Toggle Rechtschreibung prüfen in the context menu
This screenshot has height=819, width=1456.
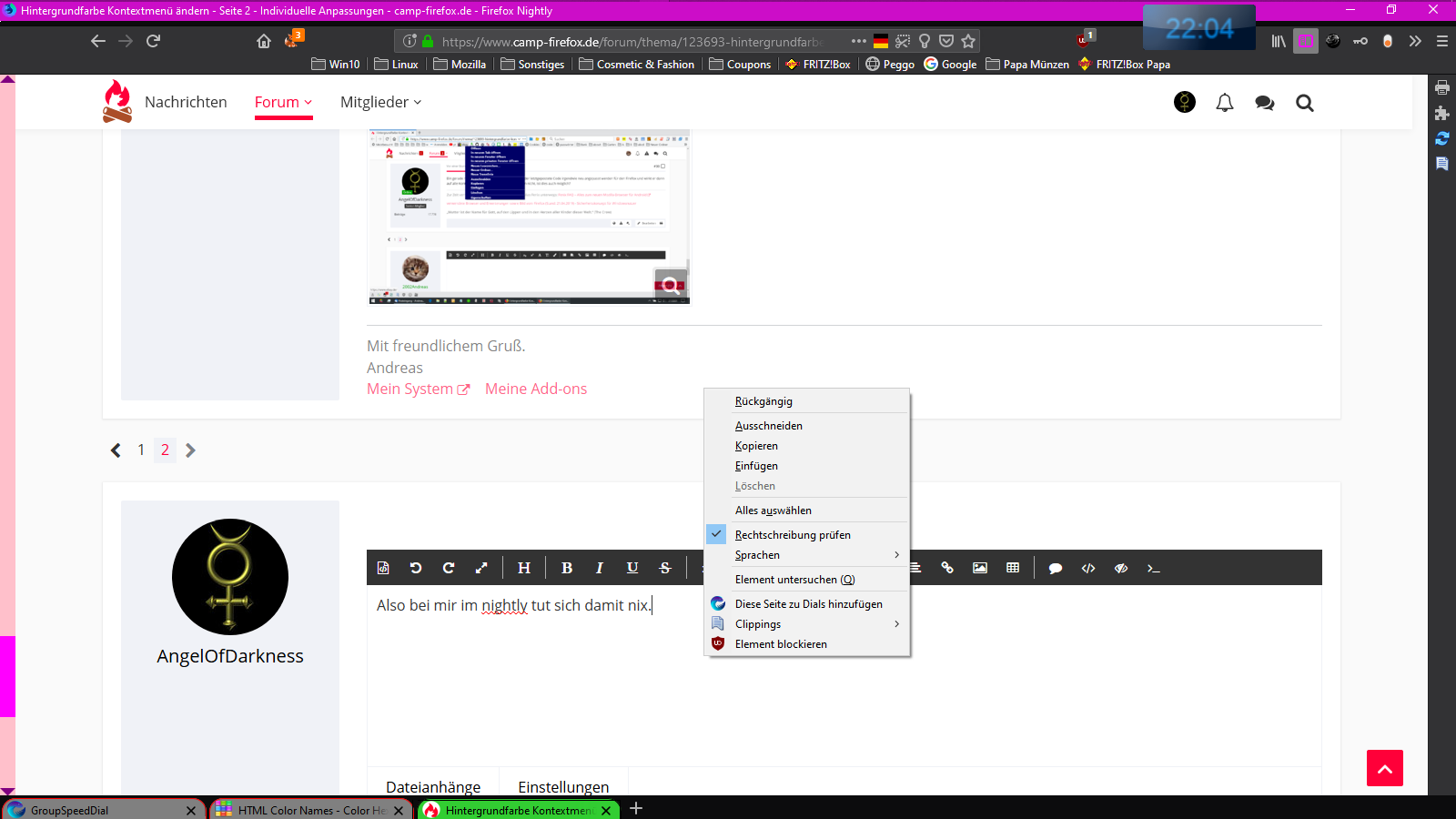[x=793, y=535]
